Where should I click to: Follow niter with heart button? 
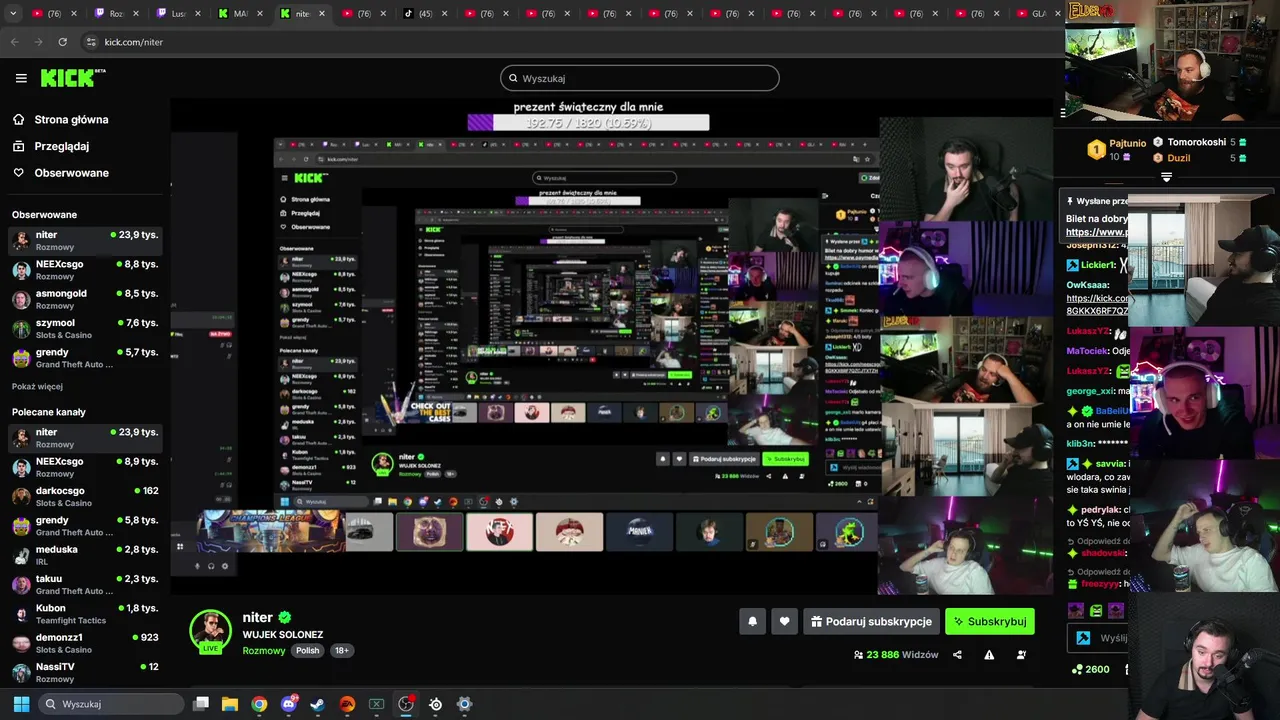[x=784, y=621]
